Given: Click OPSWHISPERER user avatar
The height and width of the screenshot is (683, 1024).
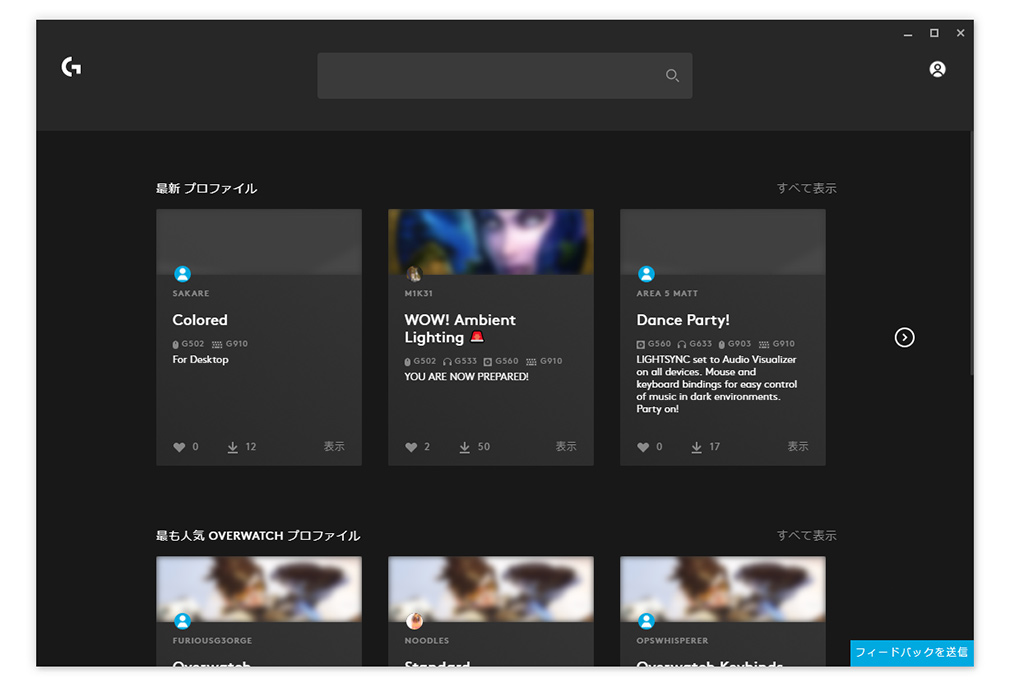Looking at the screenshot, I should coord(646,621).
